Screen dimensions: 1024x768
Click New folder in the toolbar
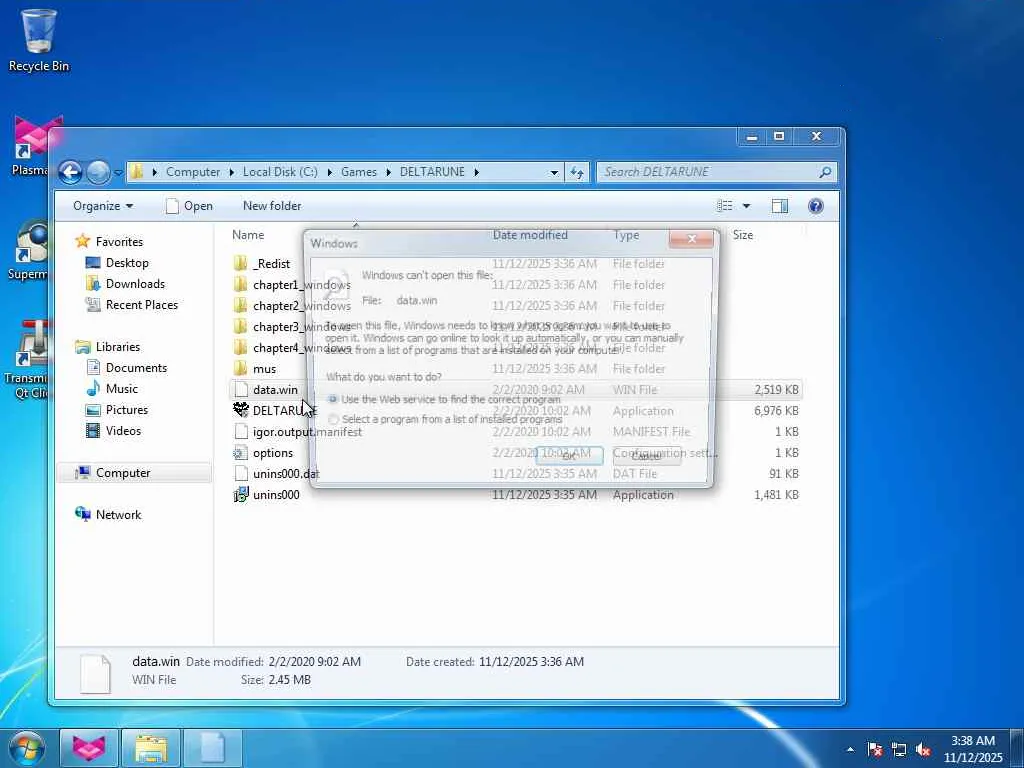272,206
